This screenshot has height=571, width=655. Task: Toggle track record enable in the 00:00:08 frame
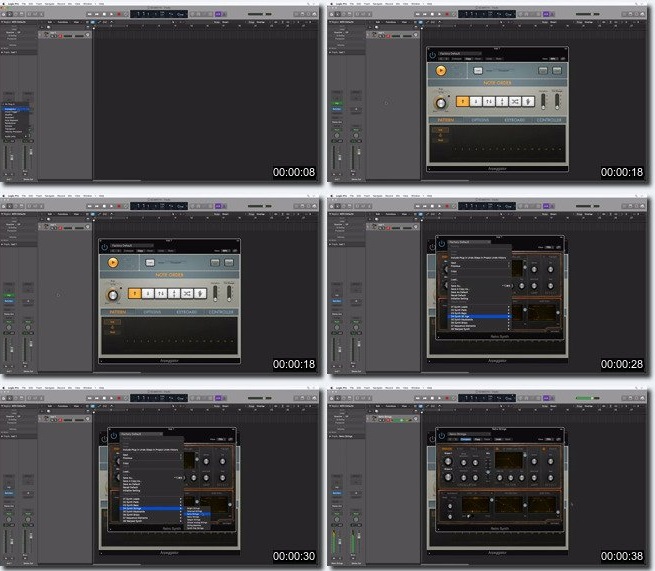[x=60, y=36]
